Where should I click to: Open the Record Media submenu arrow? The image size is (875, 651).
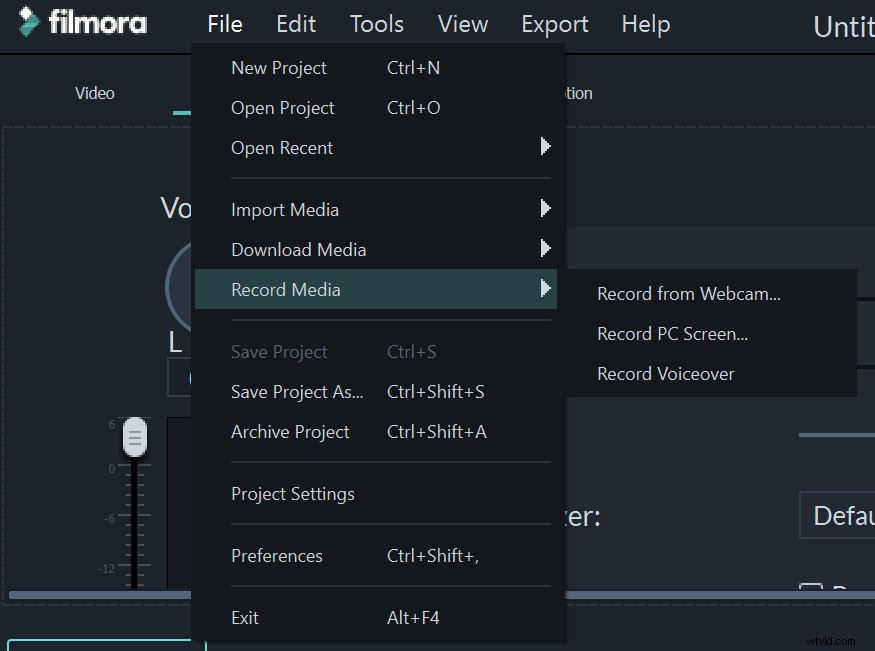coord(545,289)
